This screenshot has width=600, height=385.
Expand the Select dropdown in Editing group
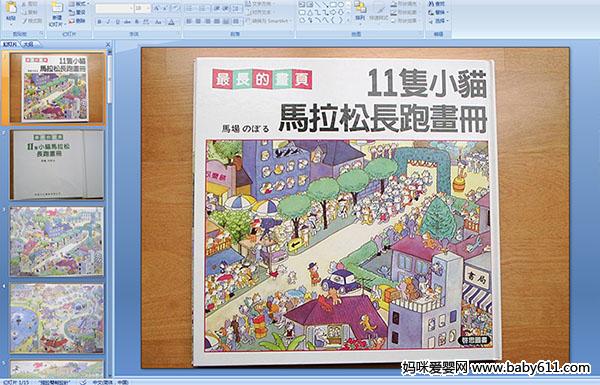438,21
